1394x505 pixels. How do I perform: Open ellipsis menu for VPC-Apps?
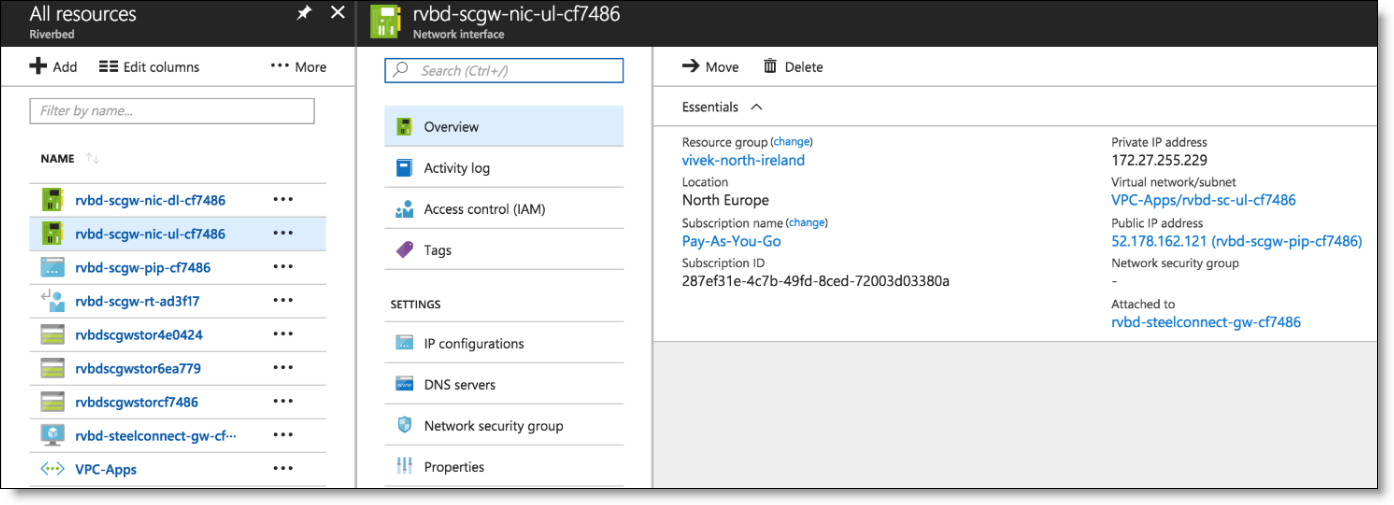coord(283,469)
